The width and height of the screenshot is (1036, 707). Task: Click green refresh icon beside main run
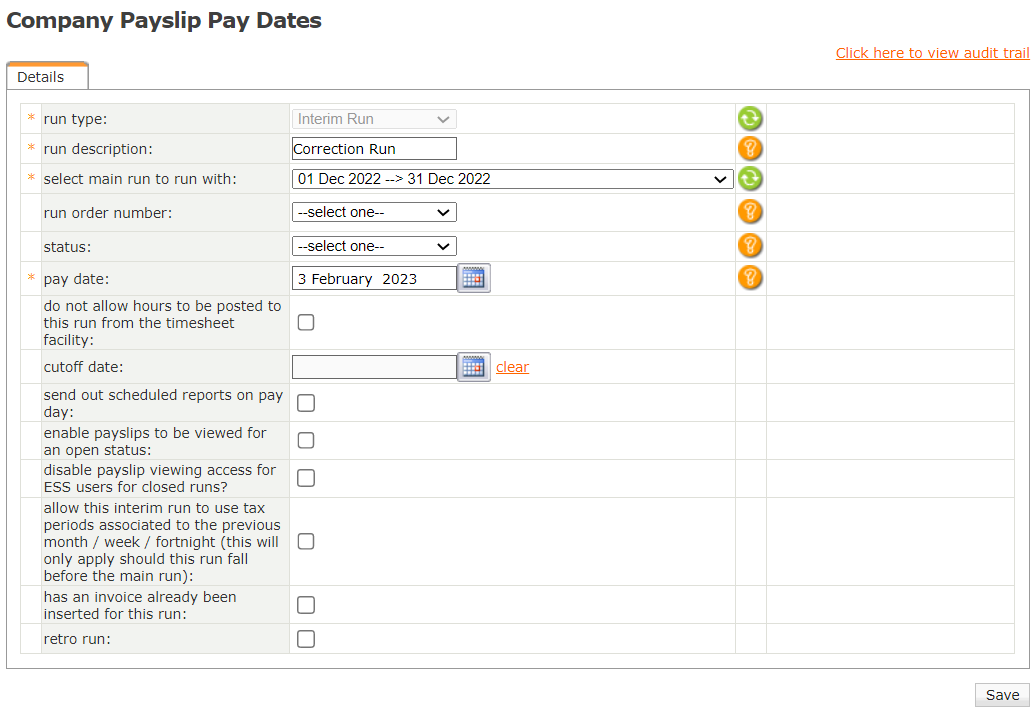750,179
